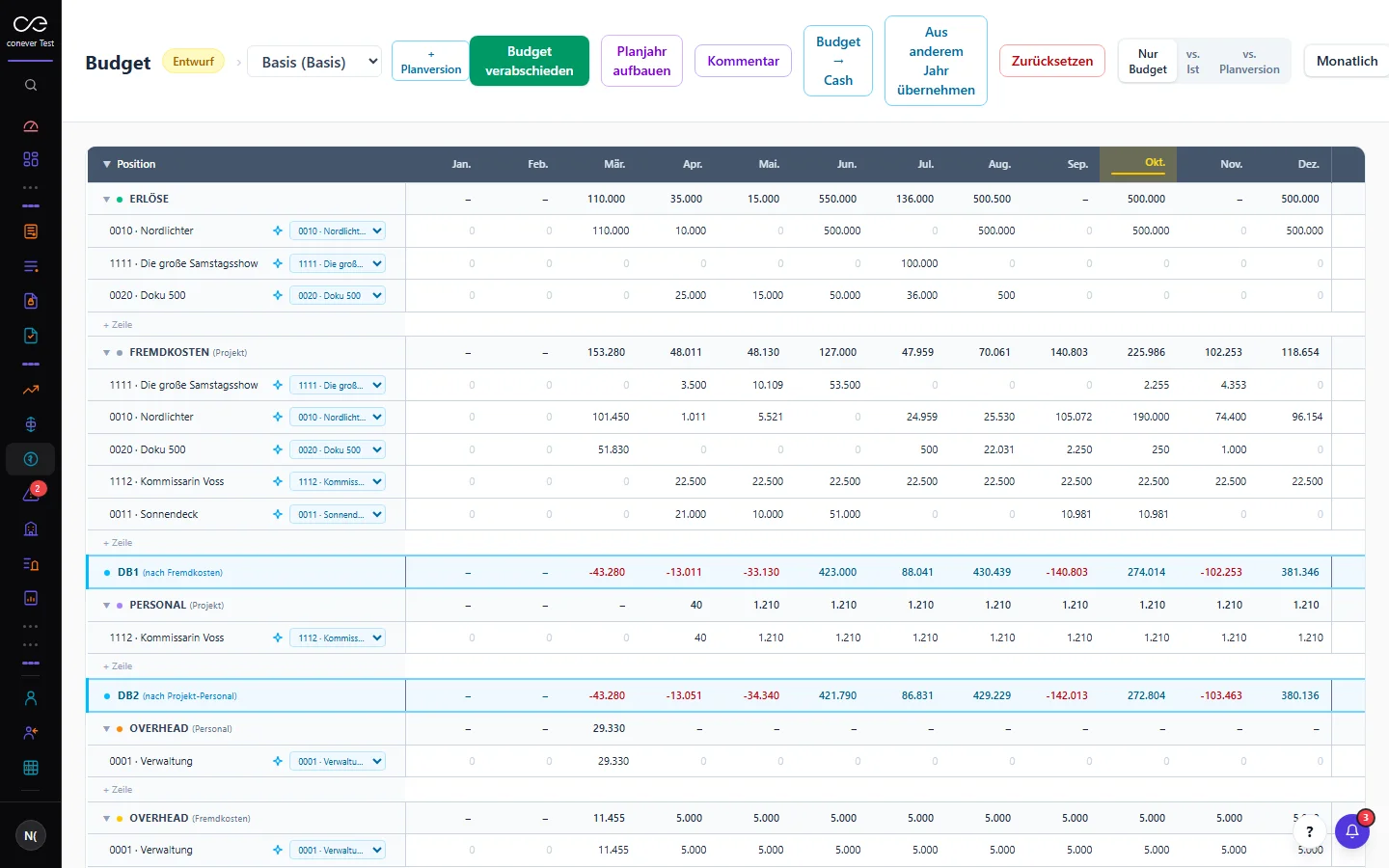
Task: Click the help question mark icon
Action: click(x=1309, y=831)
